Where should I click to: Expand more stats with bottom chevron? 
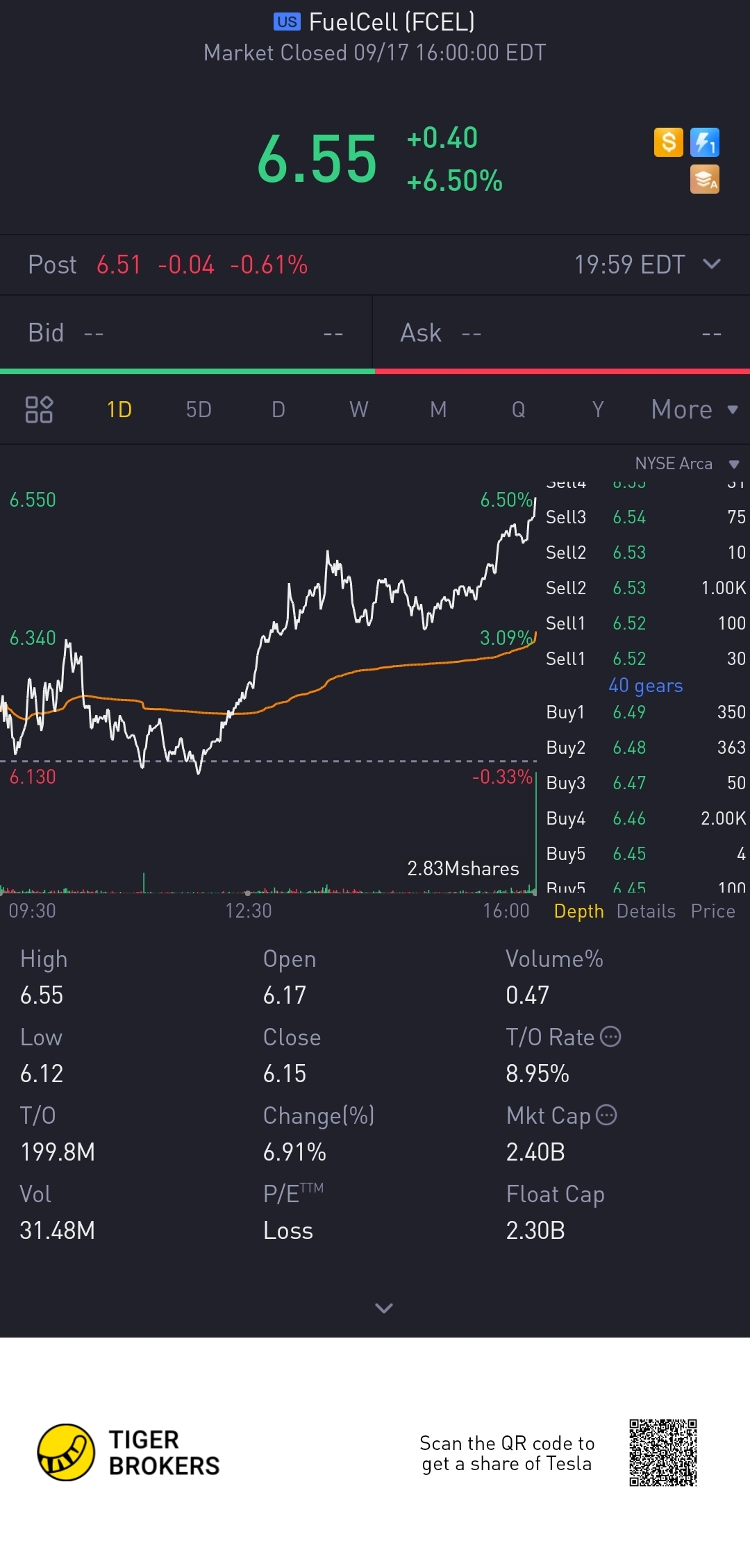pyautogui.click(x=384, y=1308)
